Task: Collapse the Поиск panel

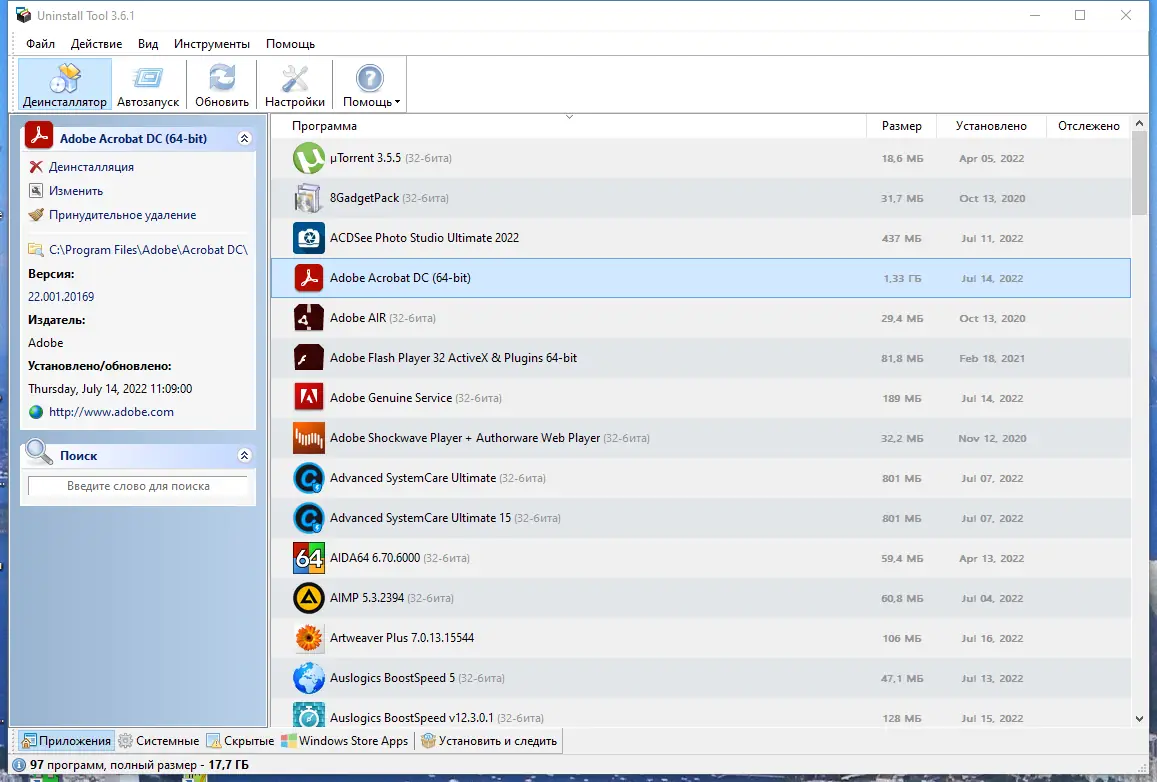Action: tap(244, 455)
